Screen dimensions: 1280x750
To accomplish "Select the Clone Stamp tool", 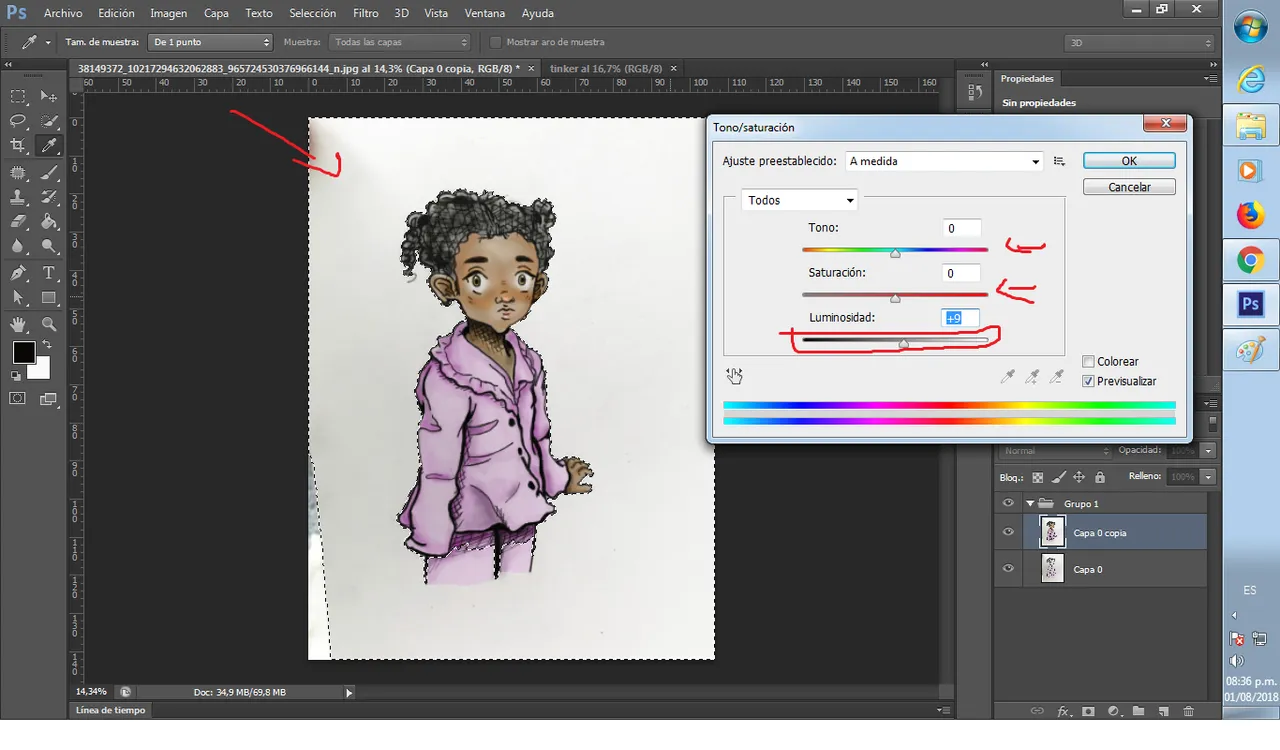I will coord(18,197).
